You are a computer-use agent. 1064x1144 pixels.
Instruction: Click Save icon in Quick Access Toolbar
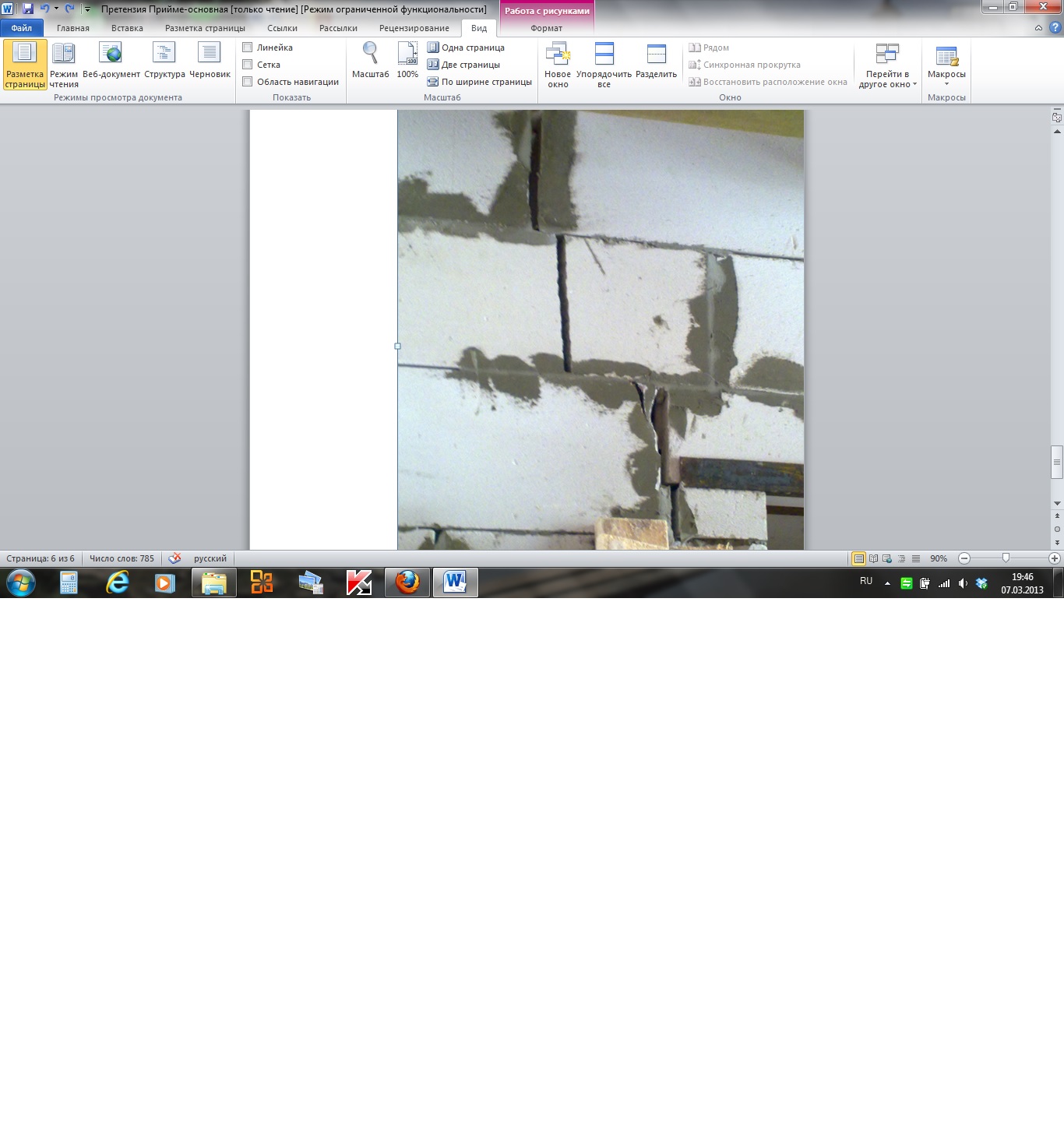pos(28,9)
